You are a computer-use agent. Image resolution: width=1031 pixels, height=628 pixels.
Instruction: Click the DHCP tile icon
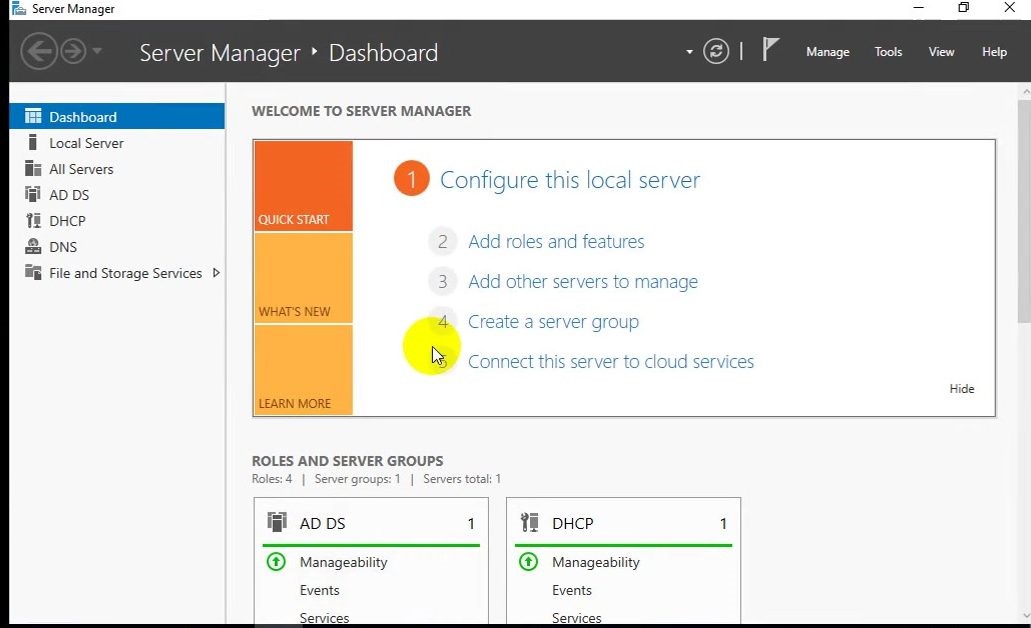pos(529,522)
